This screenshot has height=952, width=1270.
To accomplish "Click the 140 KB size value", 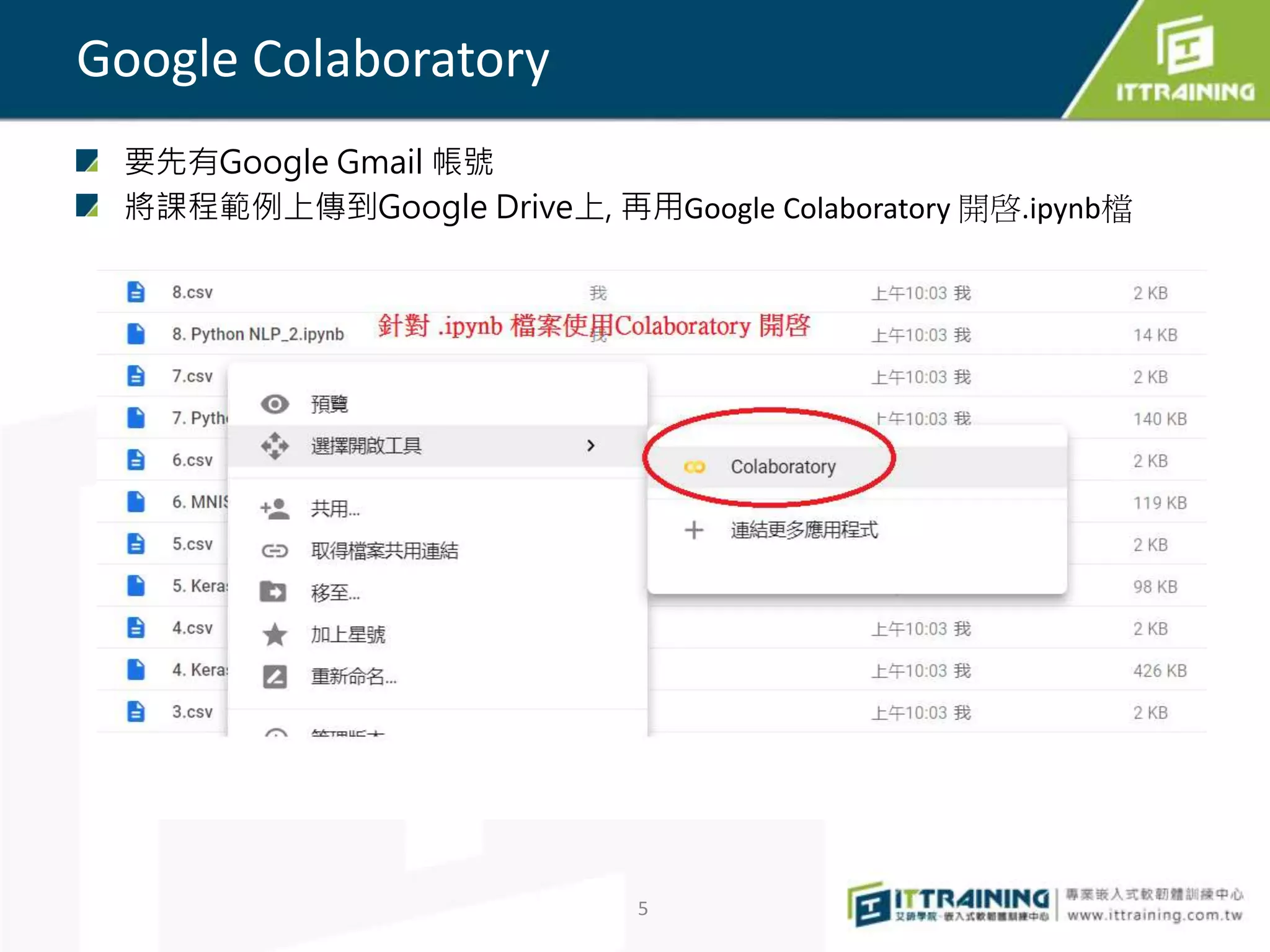I will coord(1160,418).
